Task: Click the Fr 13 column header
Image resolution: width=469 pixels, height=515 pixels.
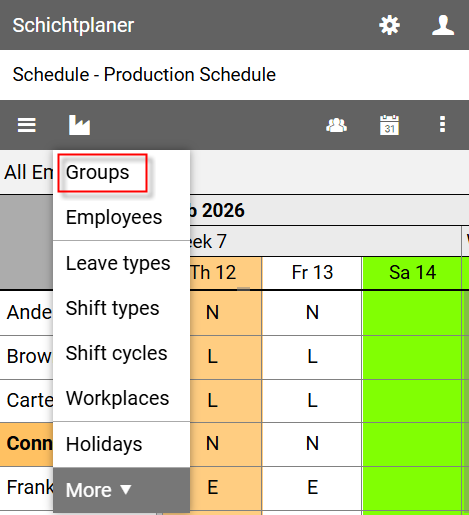Action: [x=312, y=273]
